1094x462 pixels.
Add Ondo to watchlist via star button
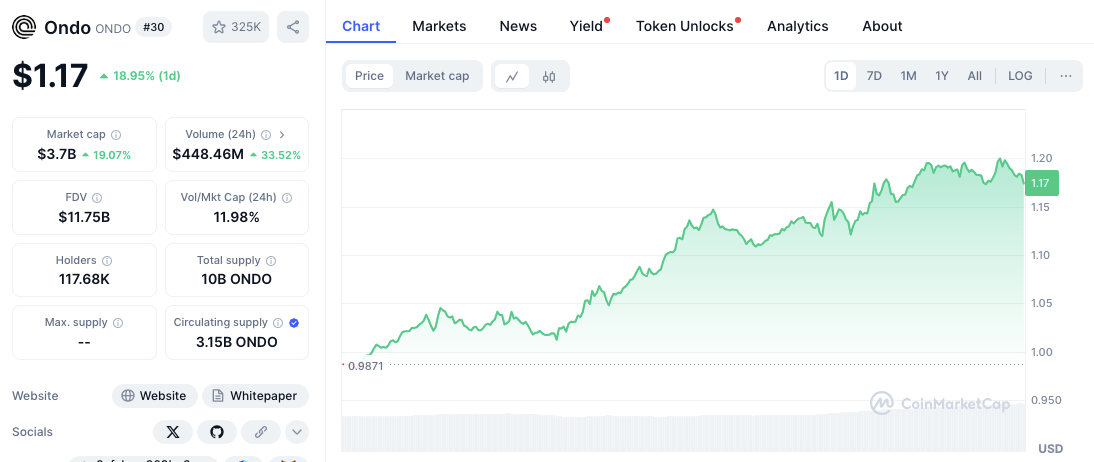(x=236, y=27)
